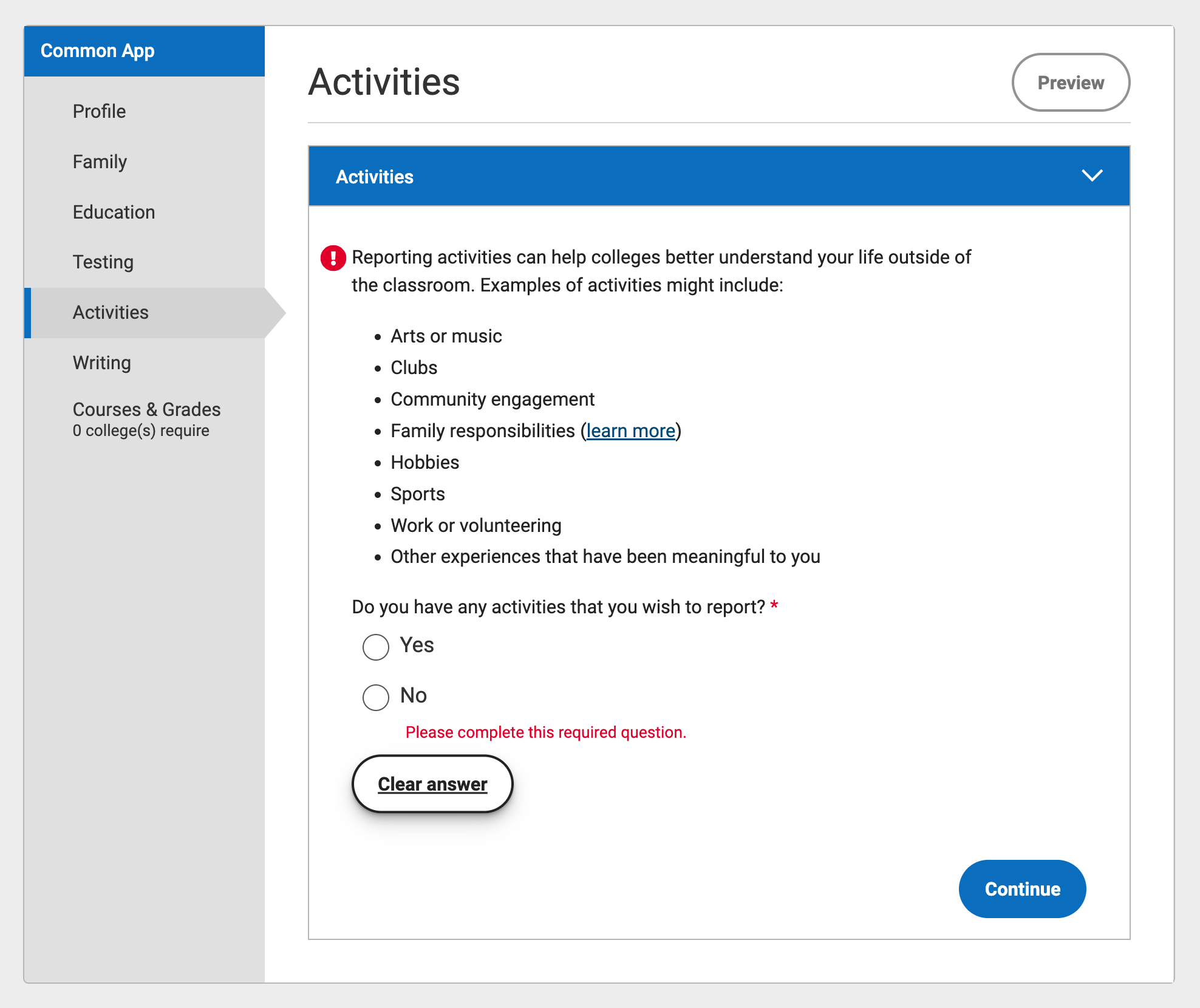1200x1008 pixels.
Task: Click the Activities section chevron to collapse
Action: tap(1091, 177)
